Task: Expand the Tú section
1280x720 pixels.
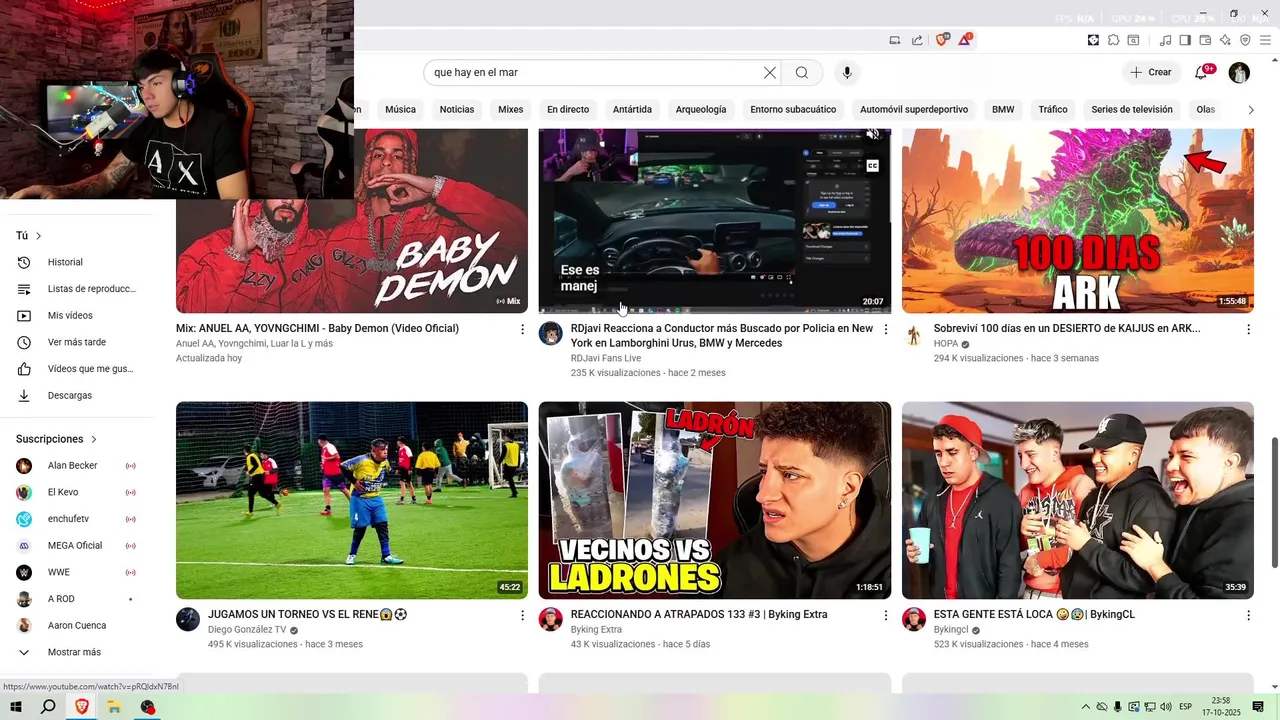Action: (29, 236)
